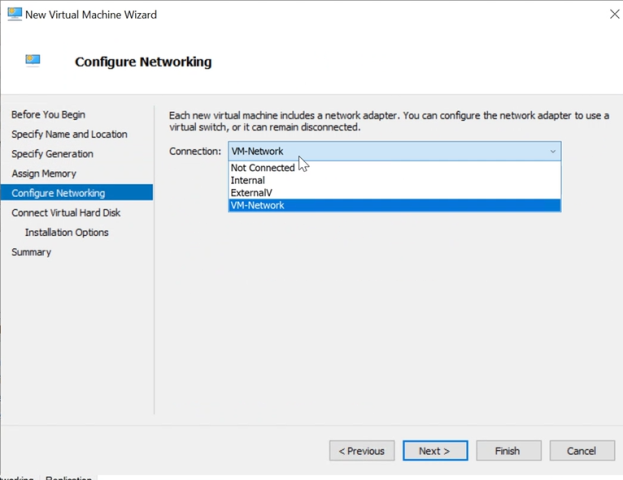This screenshot has width=623, height=480.
Task: Click the Previous button
Action: pyautogui.click(x=361, y=451)
